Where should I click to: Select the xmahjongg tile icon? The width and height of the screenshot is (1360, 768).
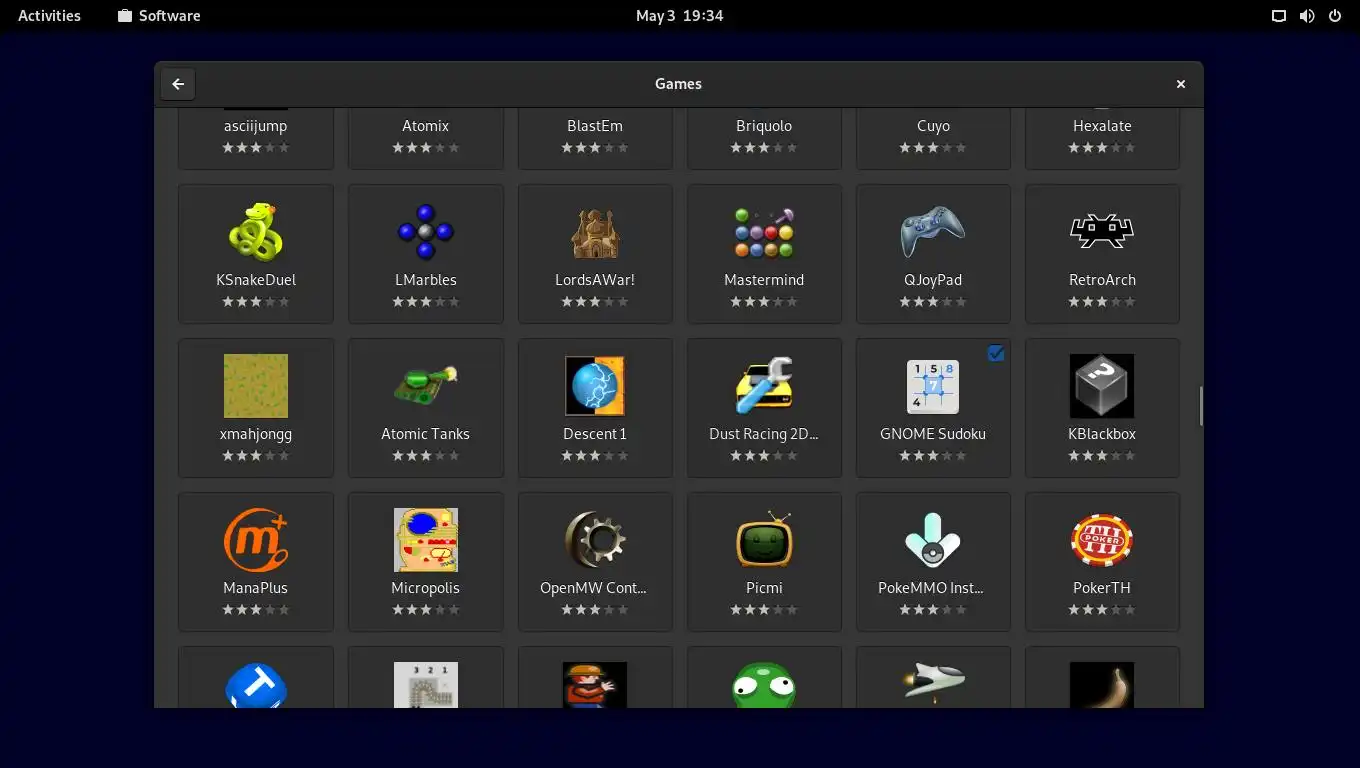click(x=256, y=386)
